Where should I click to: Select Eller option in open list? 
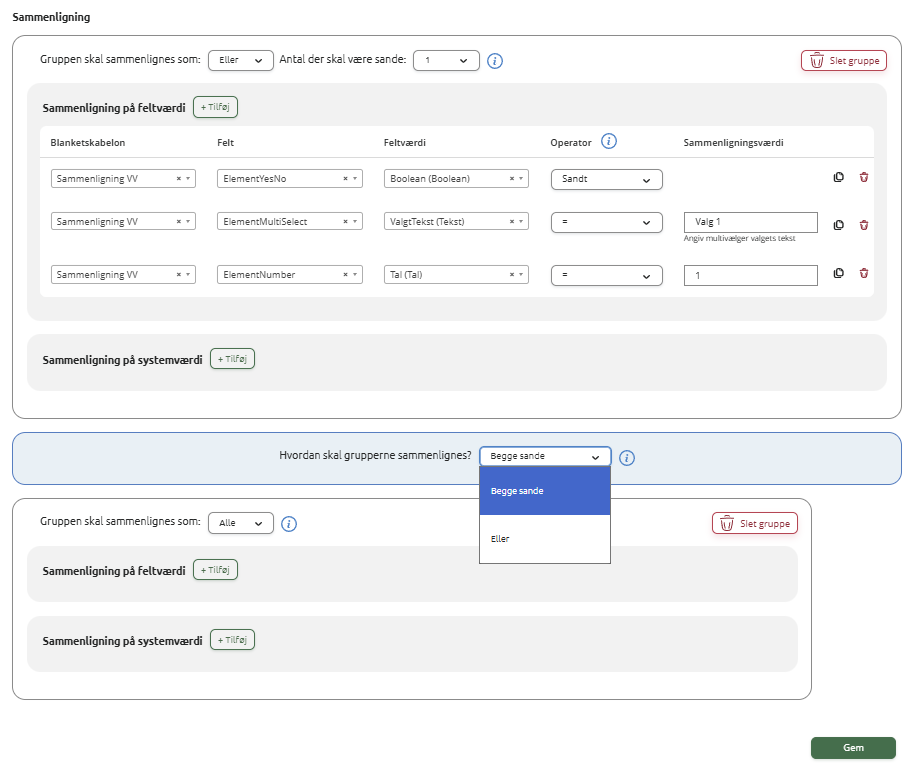coord(545,538)
